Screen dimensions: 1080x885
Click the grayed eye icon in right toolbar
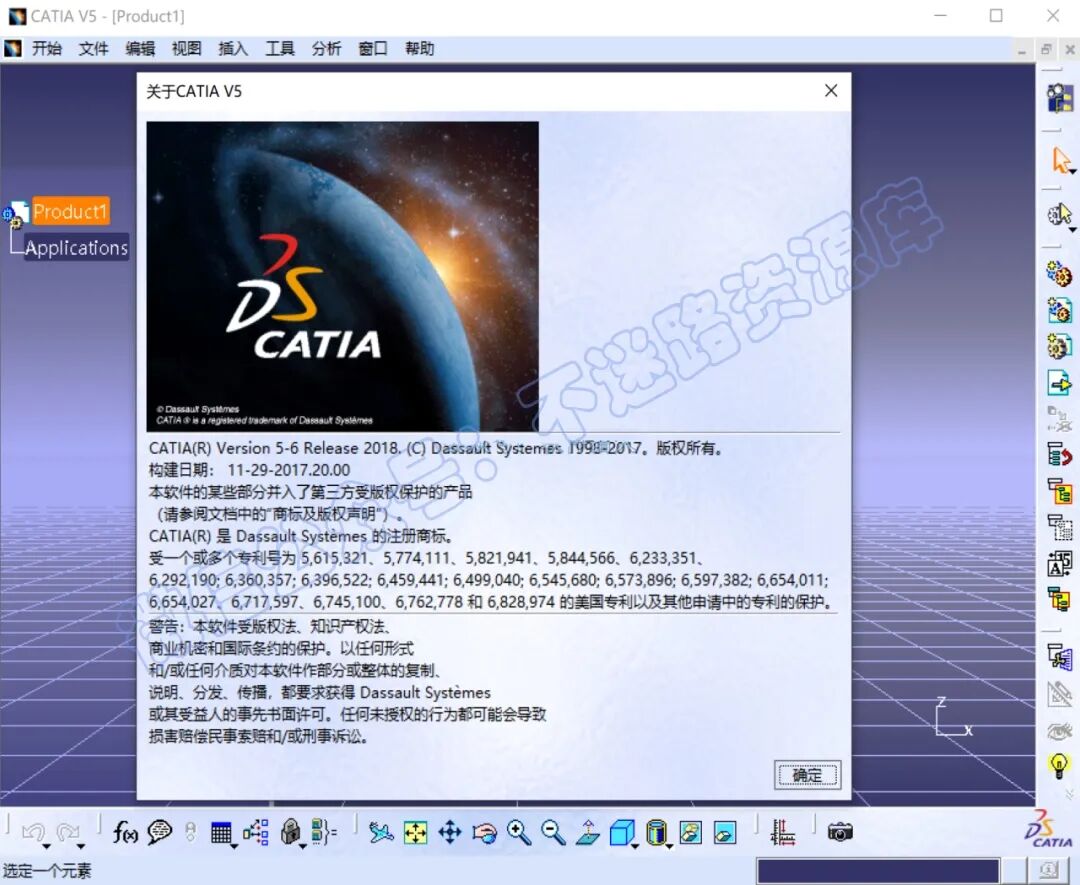(1059, 730)
